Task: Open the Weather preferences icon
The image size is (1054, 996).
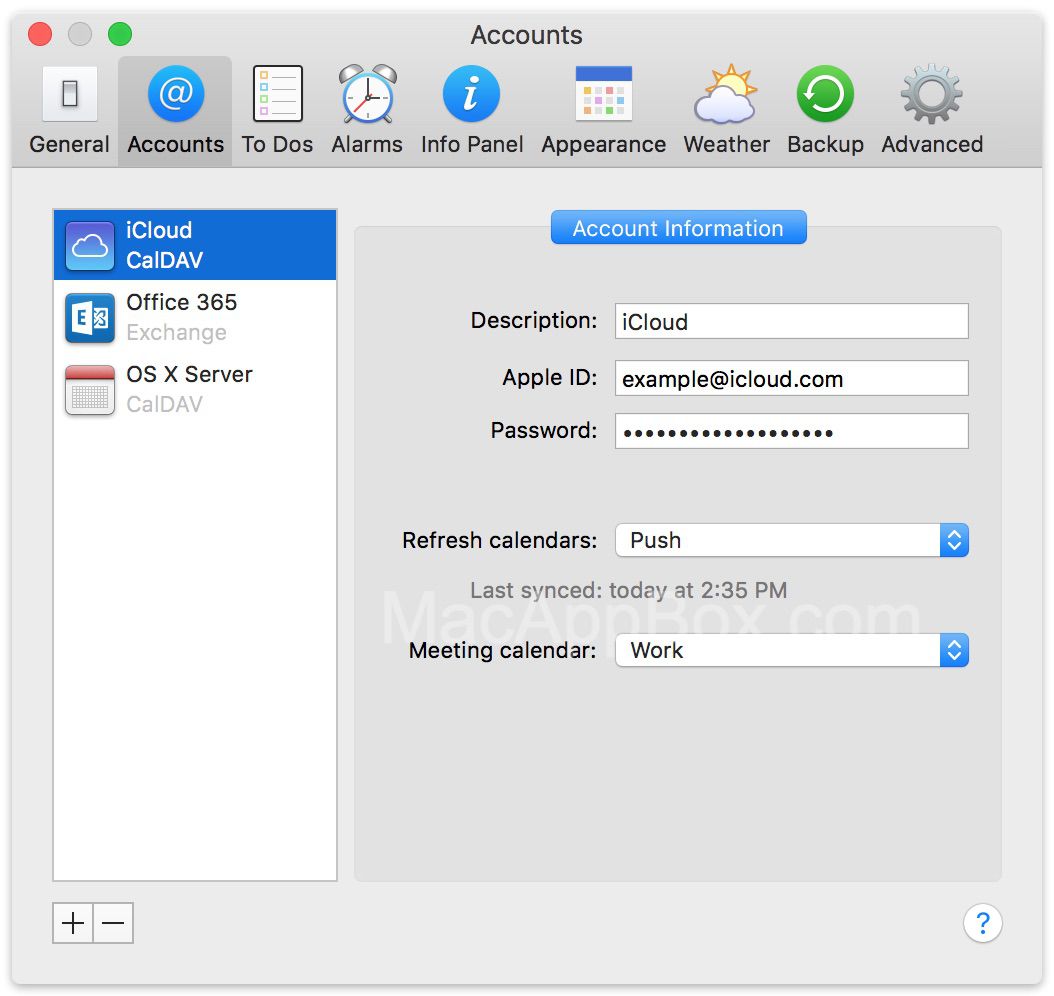Action: point(726,93)
